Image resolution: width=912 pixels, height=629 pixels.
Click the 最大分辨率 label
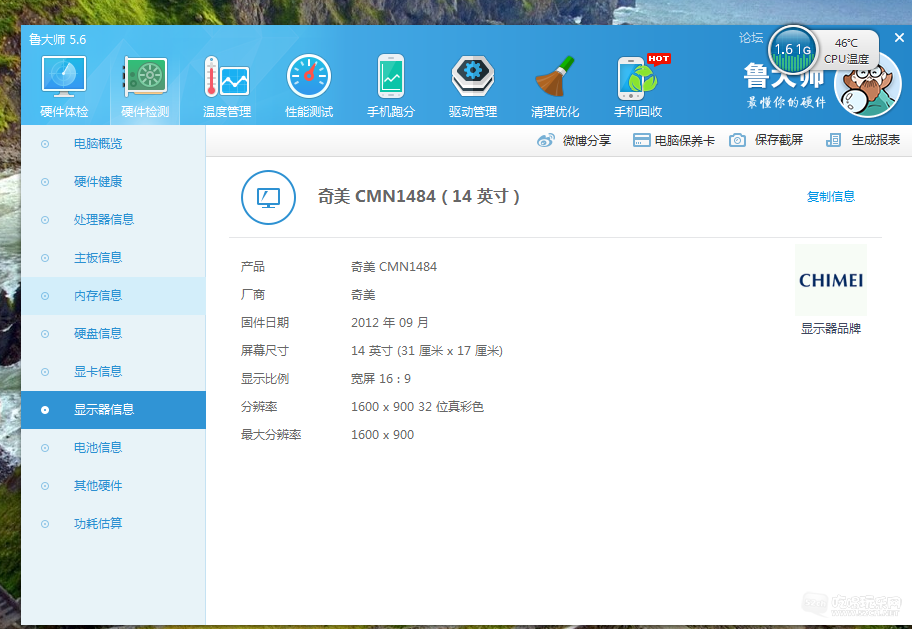[271, 435]
